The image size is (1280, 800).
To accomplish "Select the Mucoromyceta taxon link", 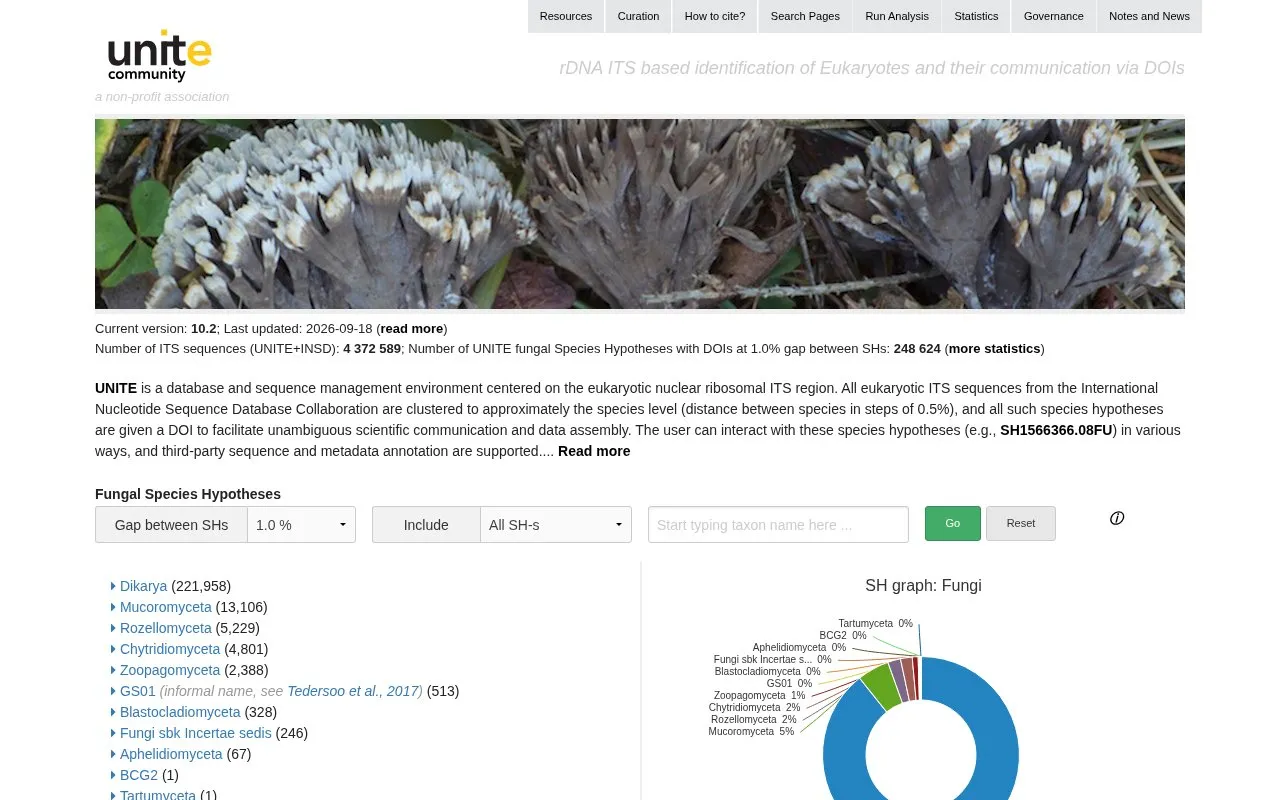I will [x=166, y=607].
